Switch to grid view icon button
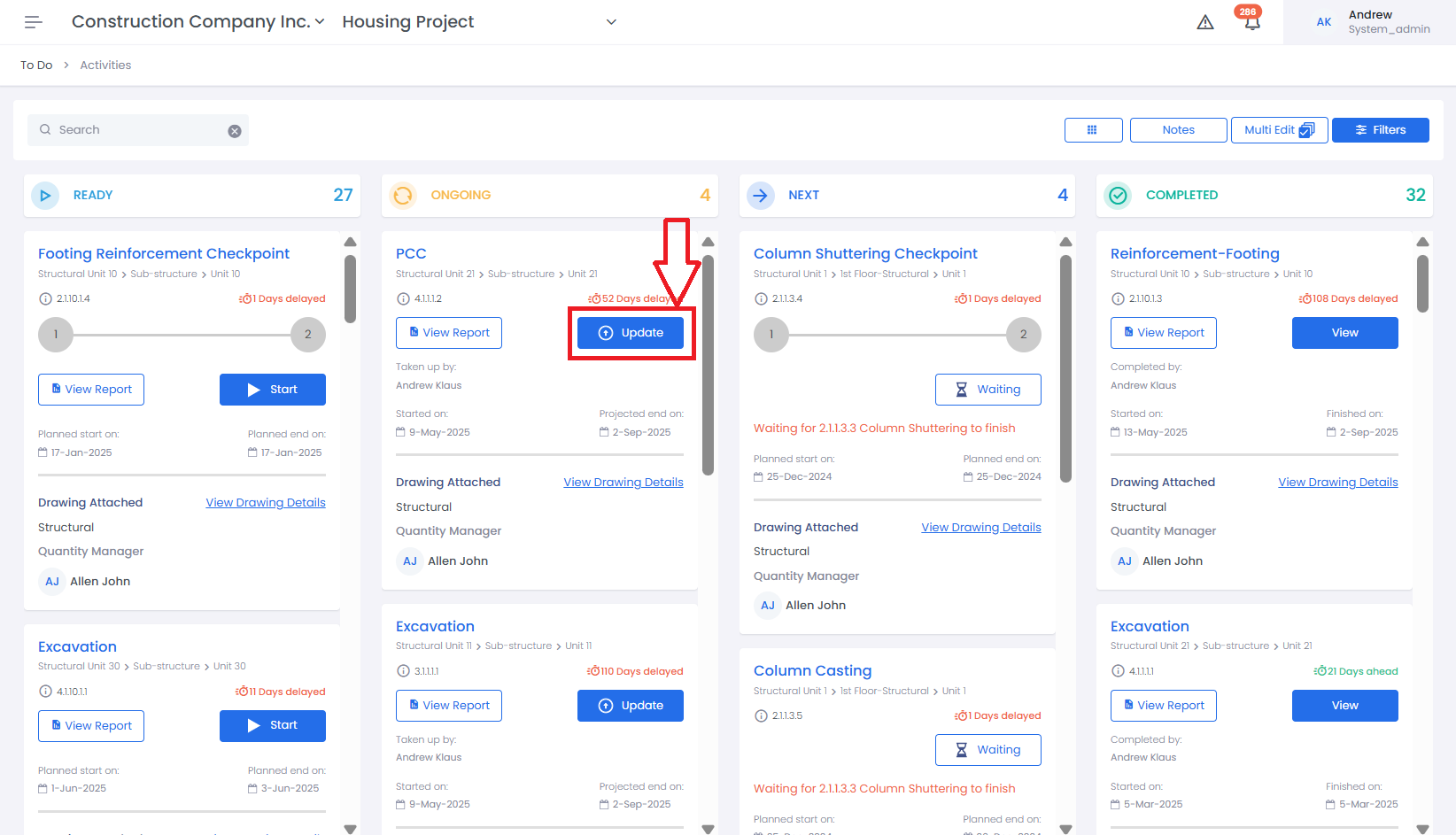Viewport: 1456px width, 835px height. click(1093, 130)
